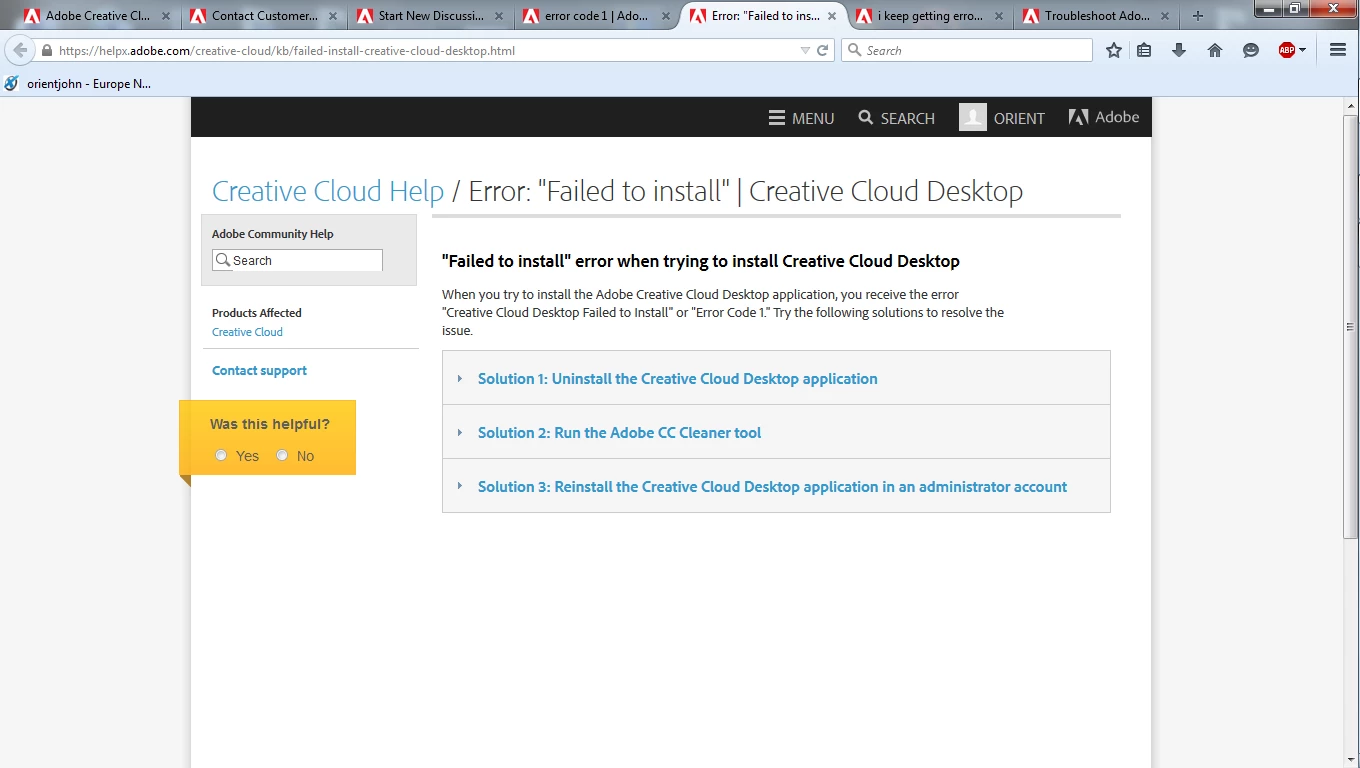Switch to the 'i keep getting erro...' tab
The image size is (1360, 768).
tap(930, 16)
